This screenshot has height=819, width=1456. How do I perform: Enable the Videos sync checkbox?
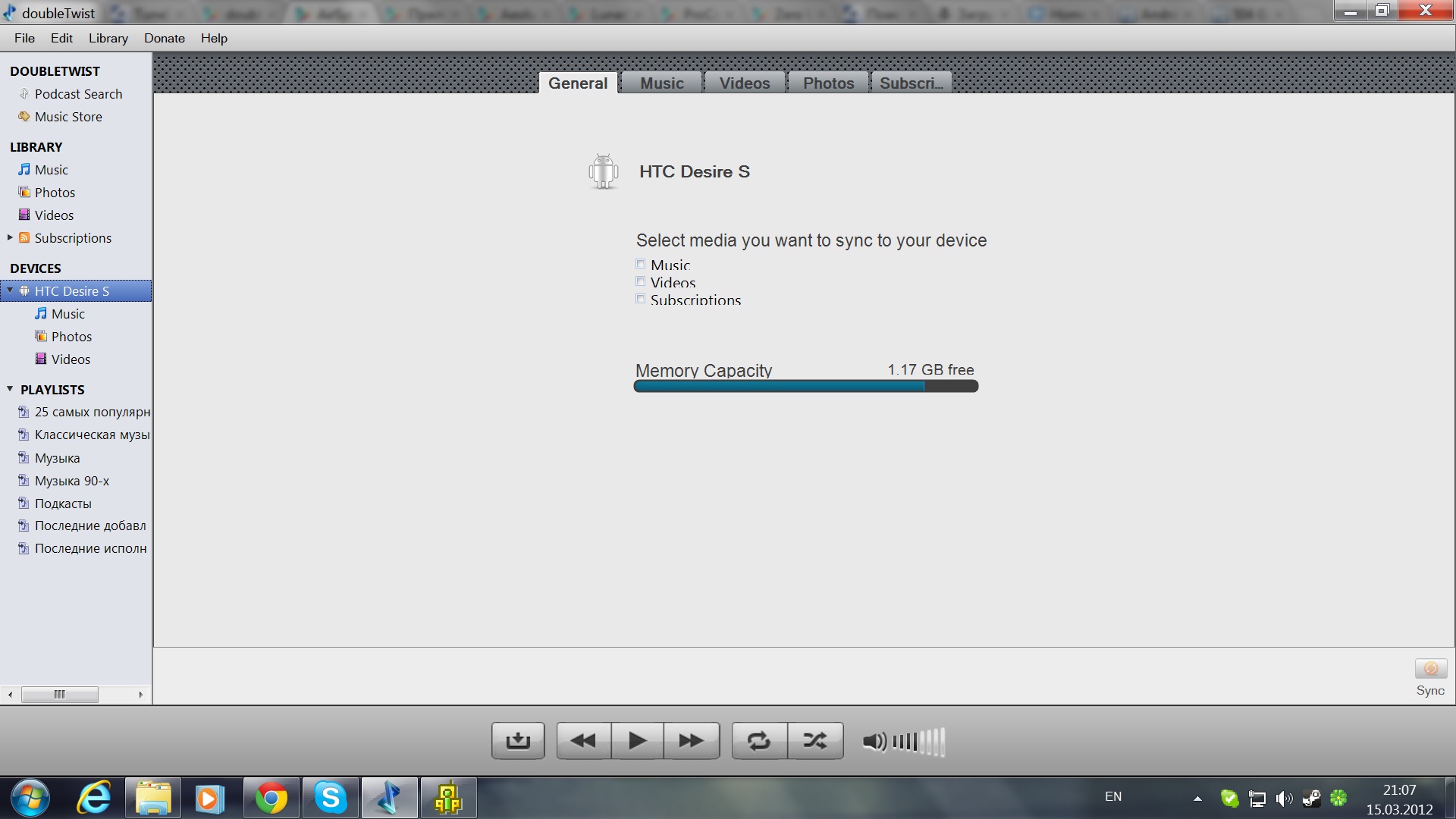point(641,281)
